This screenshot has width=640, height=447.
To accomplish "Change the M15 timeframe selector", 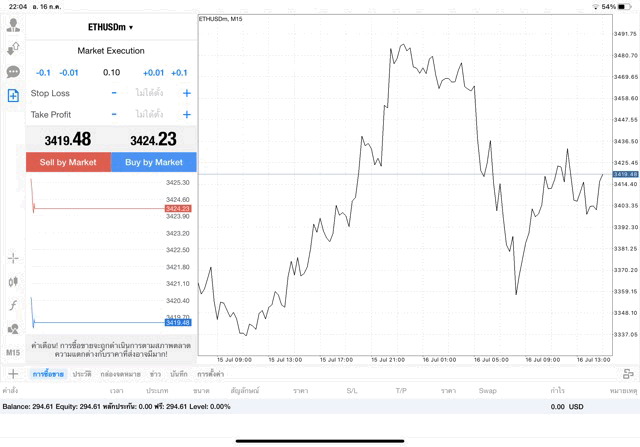I will (x=13, y=353).
